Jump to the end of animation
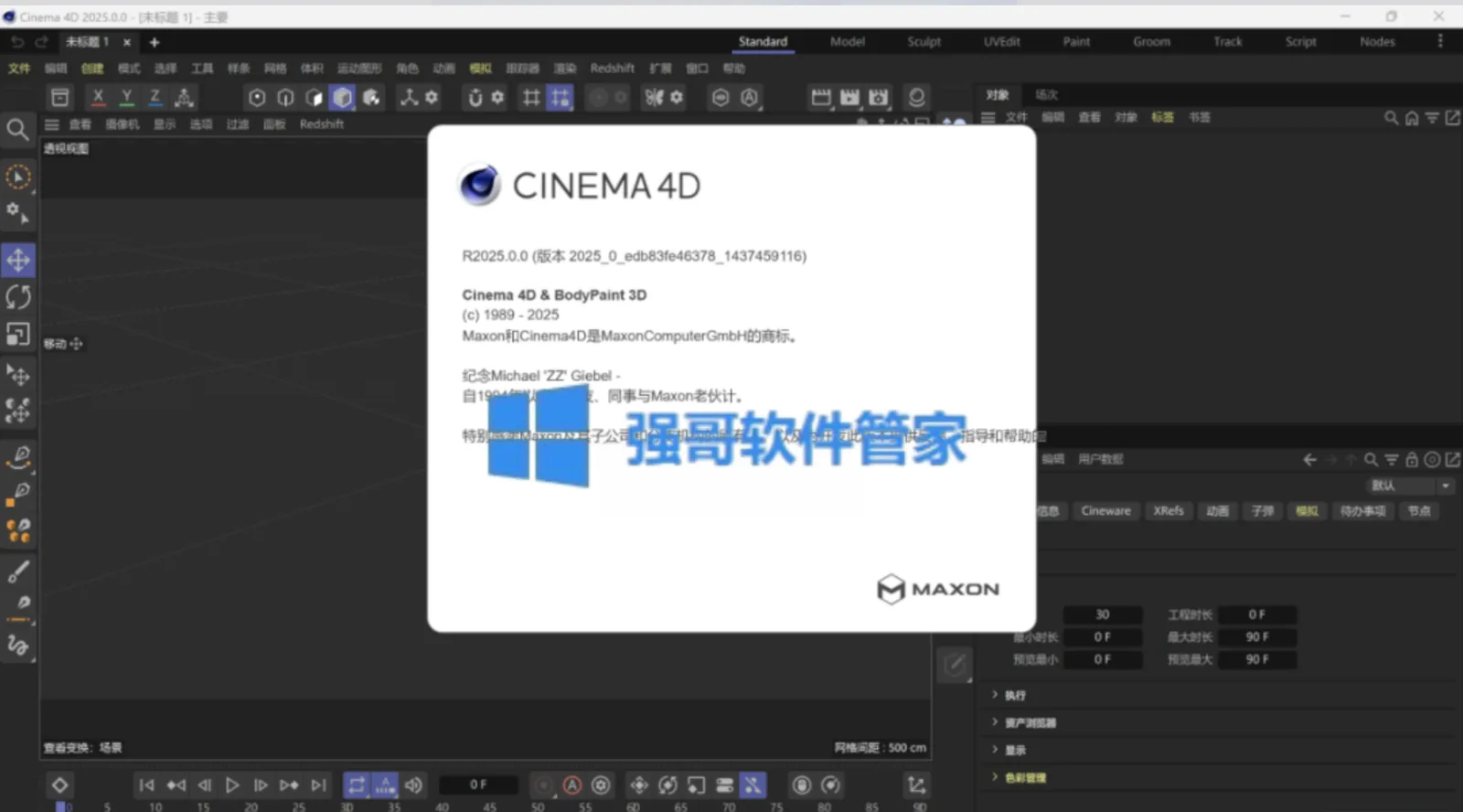Screen dimensions: 1463x812 pos(318,785)
